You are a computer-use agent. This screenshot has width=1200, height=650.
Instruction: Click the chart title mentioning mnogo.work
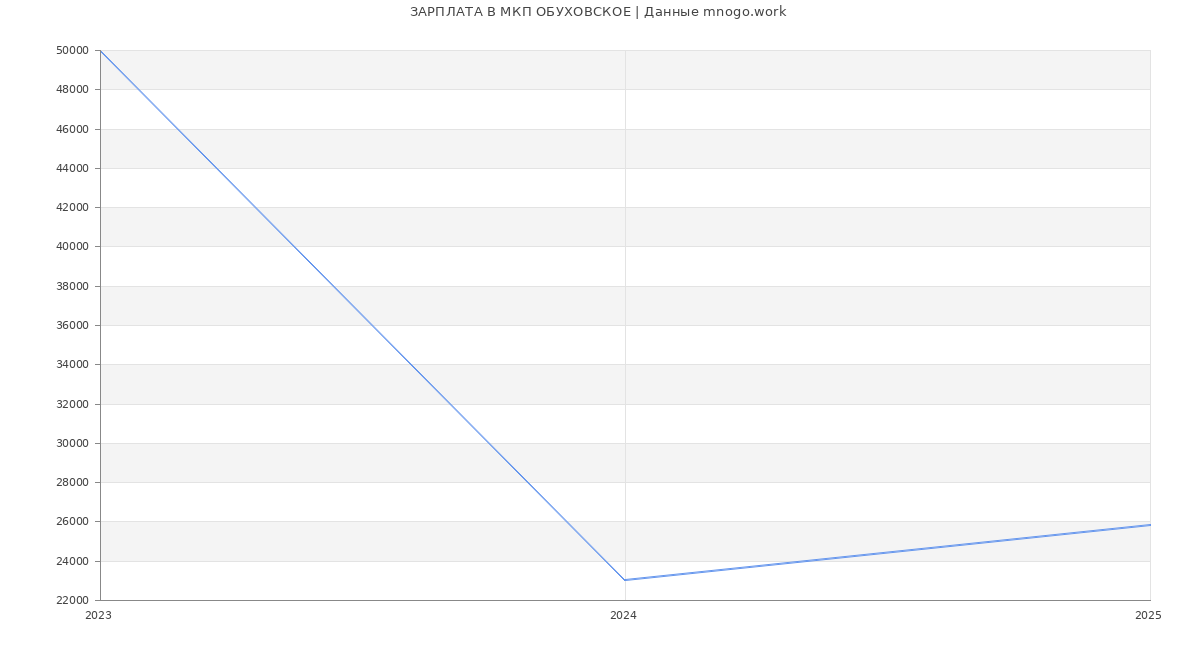(598, 12)
